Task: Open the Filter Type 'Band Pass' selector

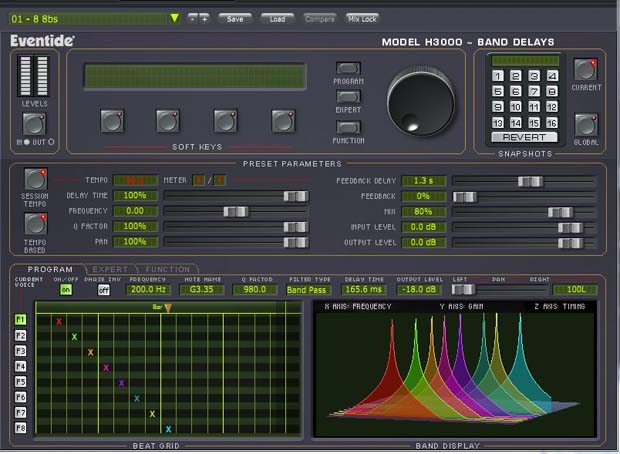Action: pos(307,290)
